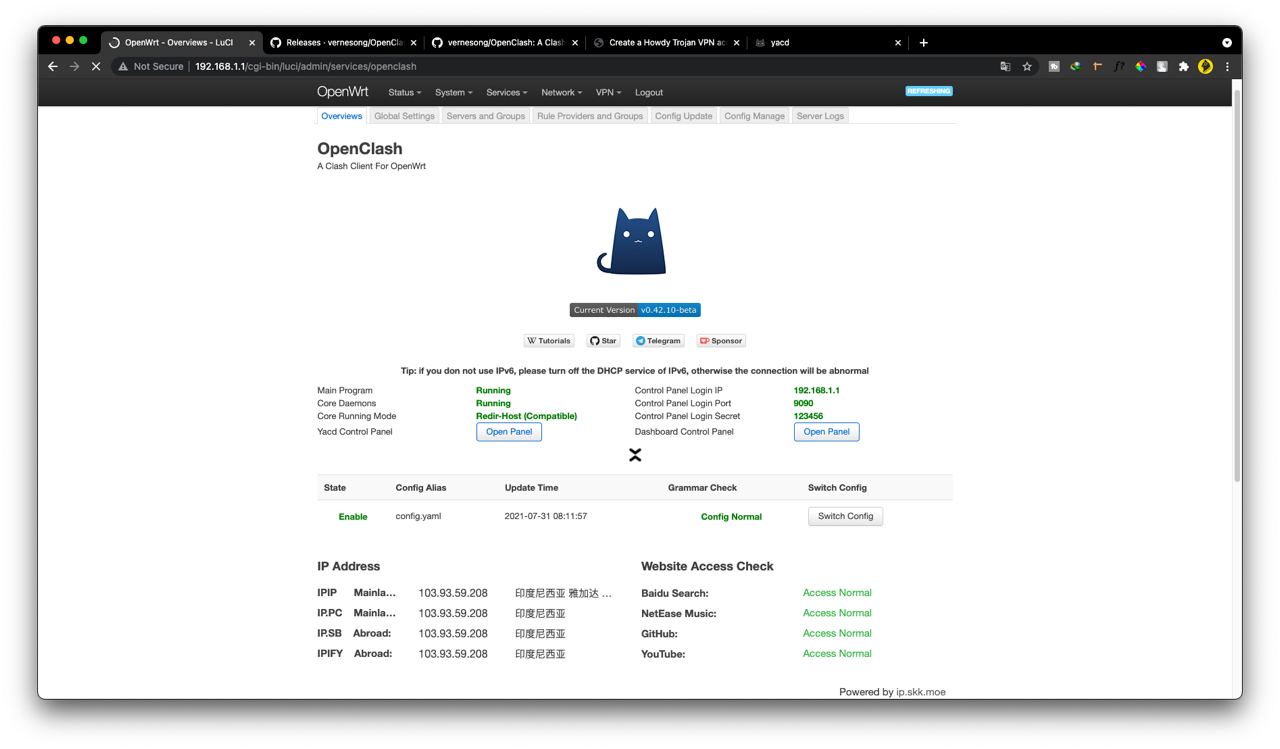Click the tab search dropdown arrow
Screen dimensions: 1280x749
click(x=1227, y=43)
